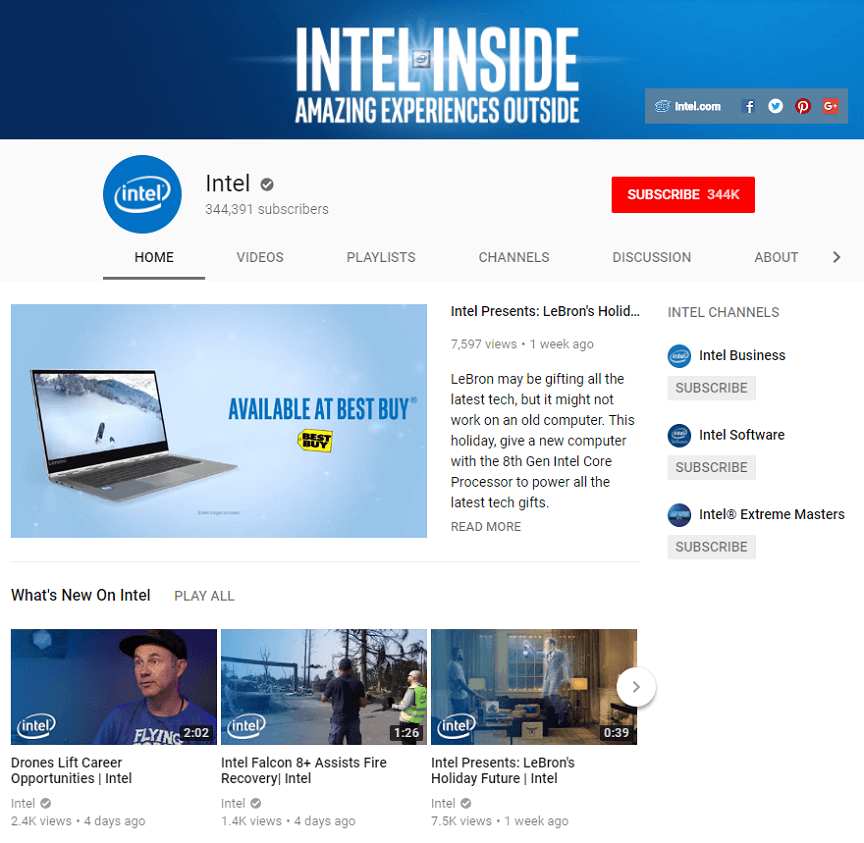Advance the video carousel arrow
Image resolution: width=864 pixels, height=843 pixels.
click(x=636, y=687)
